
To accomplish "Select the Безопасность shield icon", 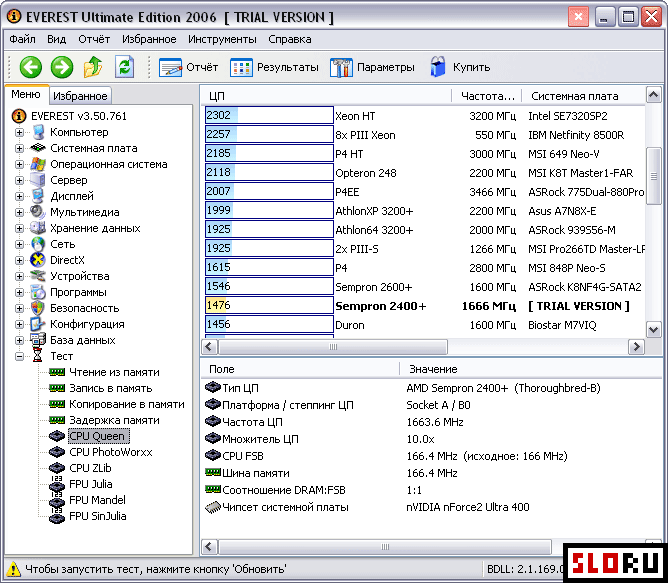I will [37, 308].
